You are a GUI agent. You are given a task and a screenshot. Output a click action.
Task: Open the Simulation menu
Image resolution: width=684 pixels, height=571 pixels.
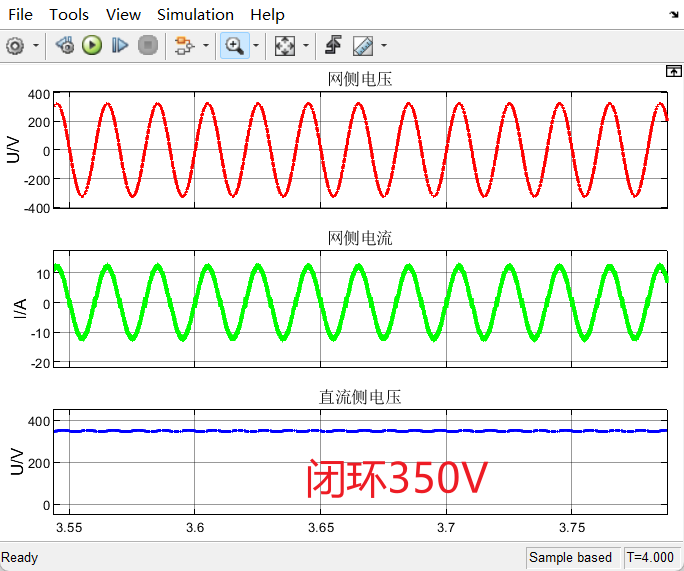point(195,14)
